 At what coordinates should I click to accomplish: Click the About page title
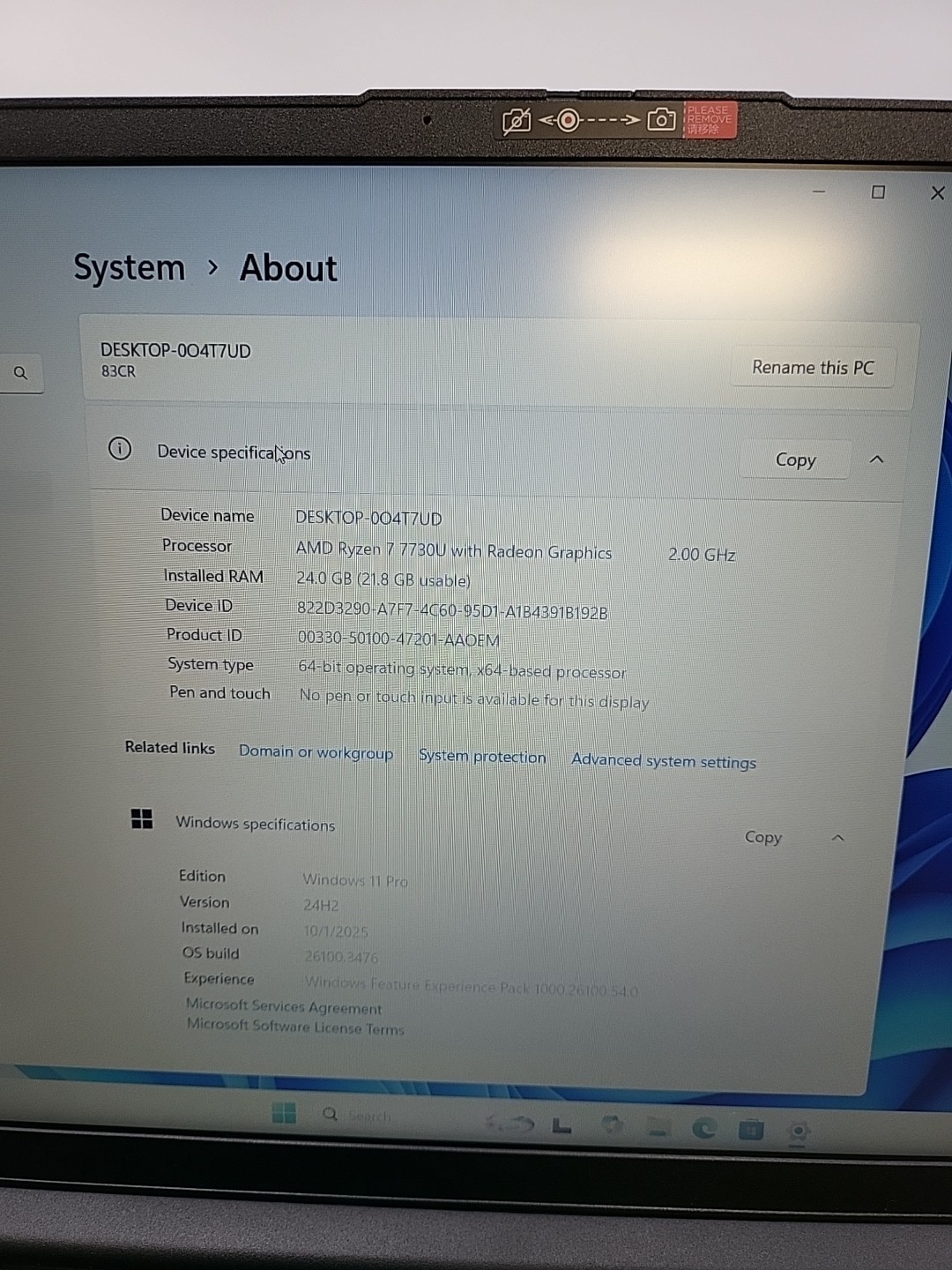pyautogui.click(x=288, y=268)
